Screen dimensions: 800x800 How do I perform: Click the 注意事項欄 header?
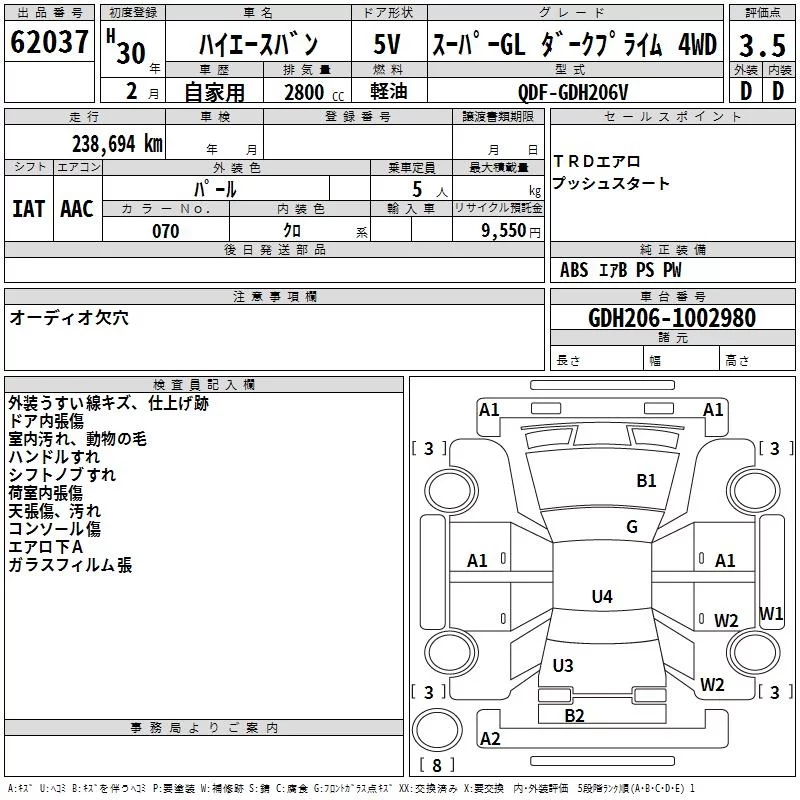[x=274, y=296]
